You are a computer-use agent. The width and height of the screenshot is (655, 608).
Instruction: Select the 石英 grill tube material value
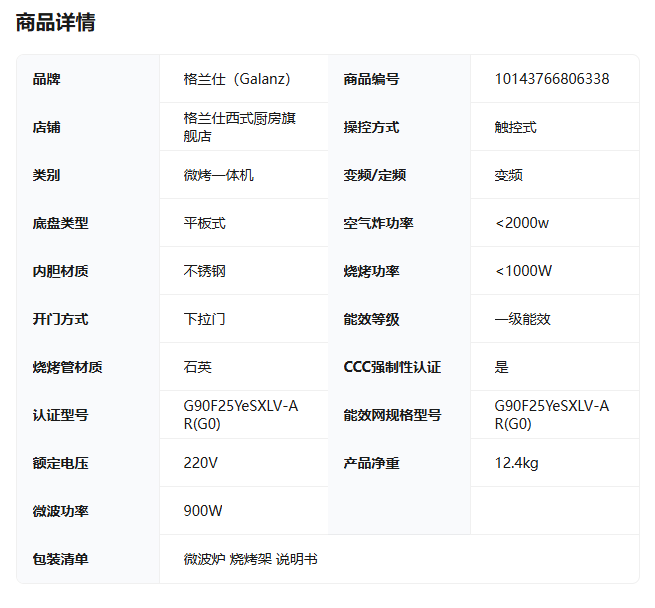[197, 367]
